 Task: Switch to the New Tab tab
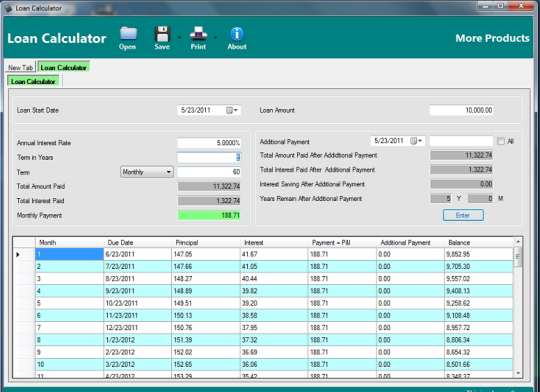click(x=20, y=68)
